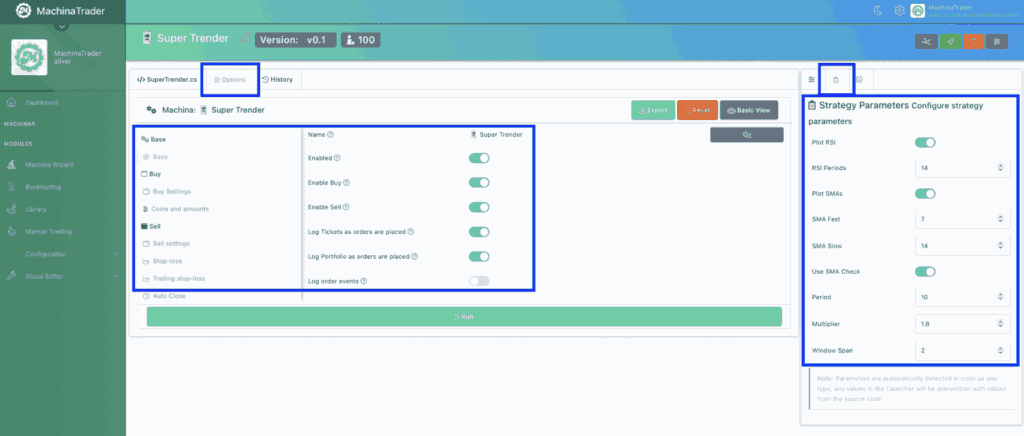Screen dimensions: 1024x436
Task: Click SMA Fast stepper arrows
Action: point(1000,219)
